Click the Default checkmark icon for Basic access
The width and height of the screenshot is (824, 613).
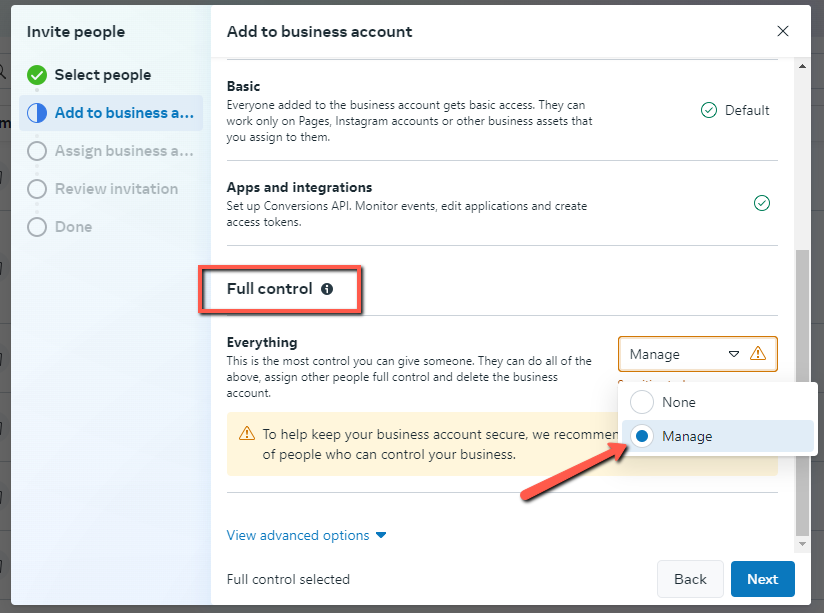[x=708, y=110]
